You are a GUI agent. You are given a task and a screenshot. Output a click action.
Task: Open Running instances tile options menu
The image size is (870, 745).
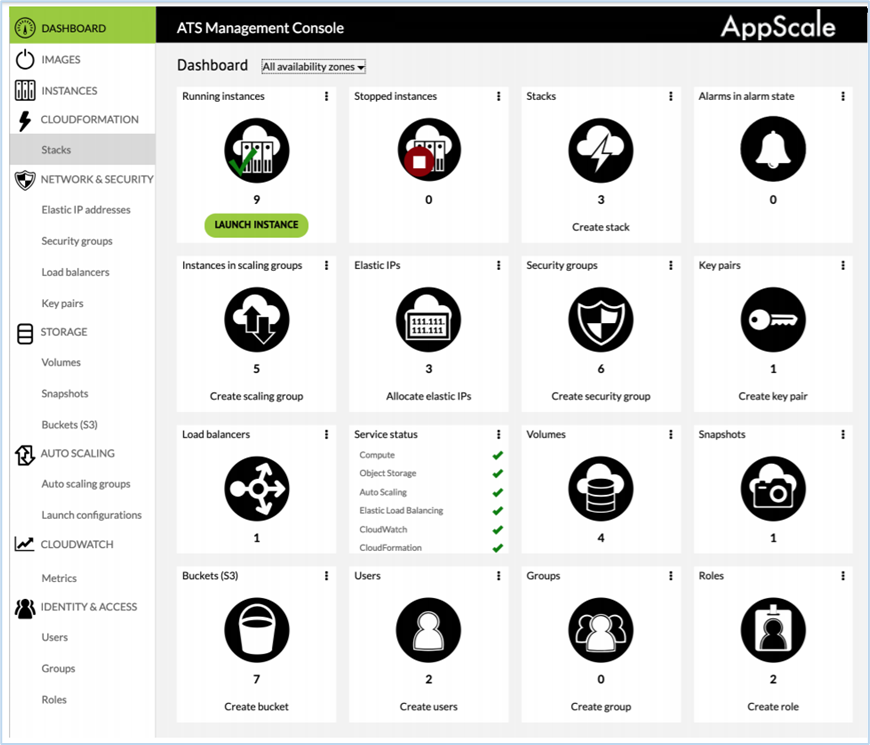coord(326,96)
